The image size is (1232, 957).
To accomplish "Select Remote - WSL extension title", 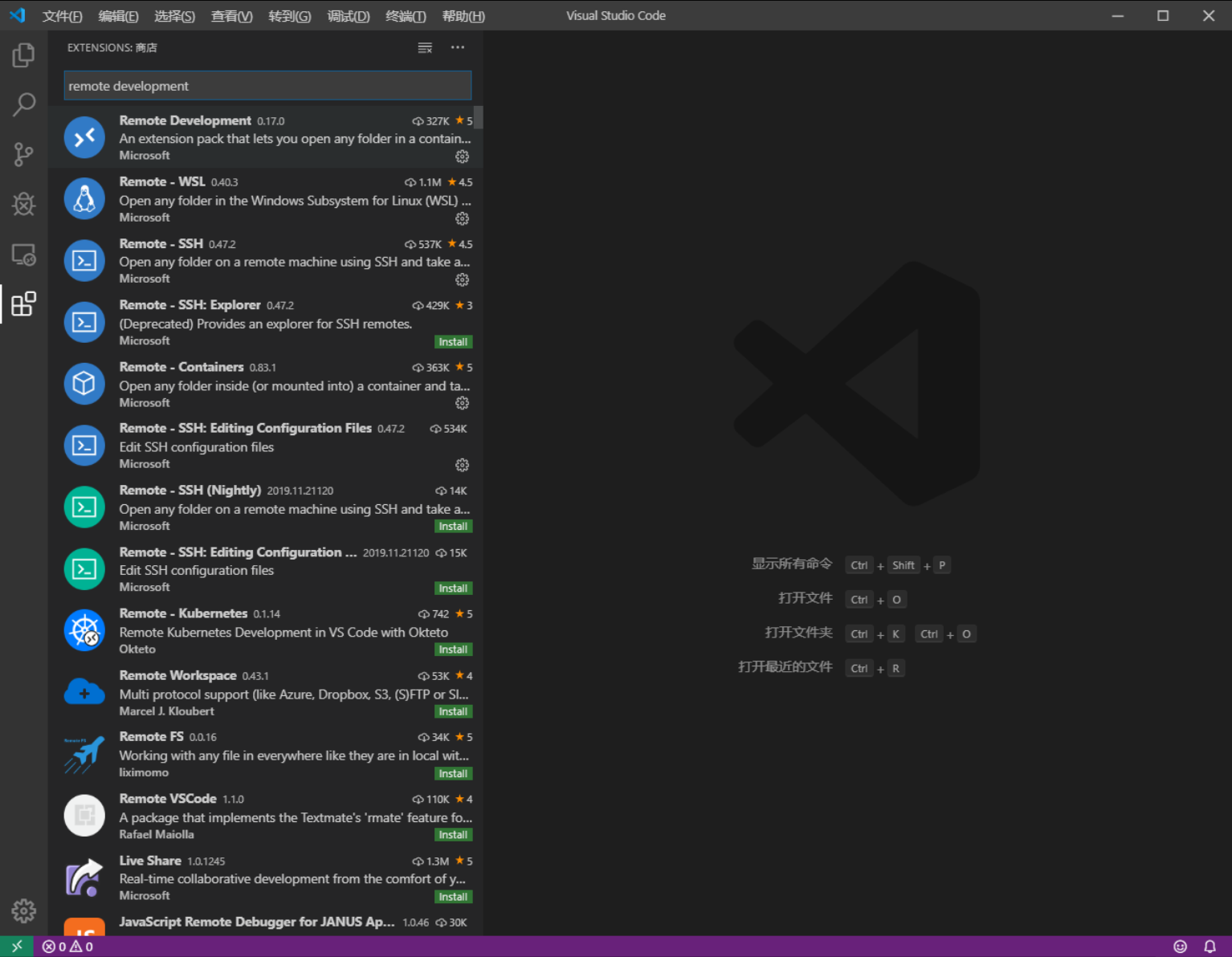I will (162, 181).
